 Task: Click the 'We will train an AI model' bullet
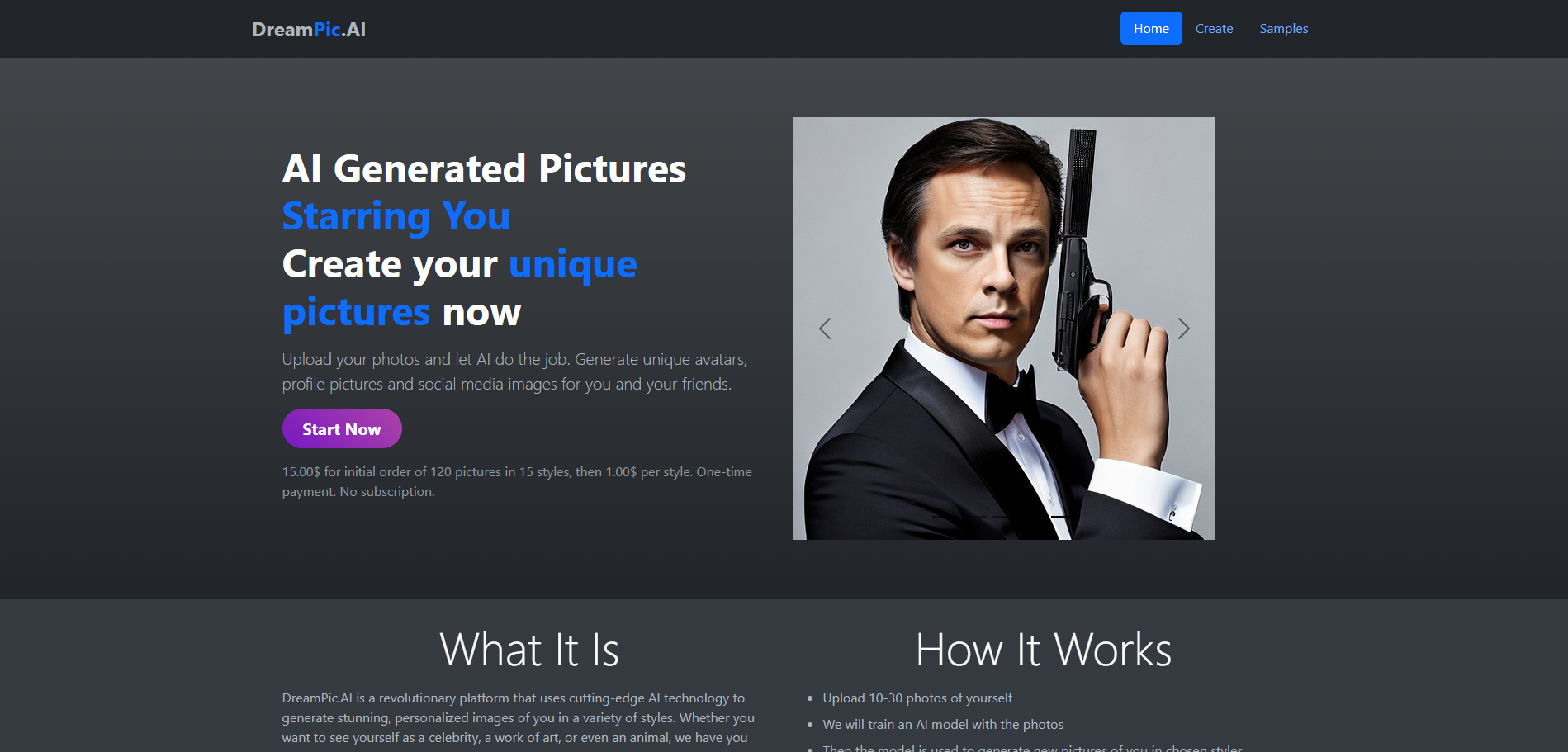942,725
